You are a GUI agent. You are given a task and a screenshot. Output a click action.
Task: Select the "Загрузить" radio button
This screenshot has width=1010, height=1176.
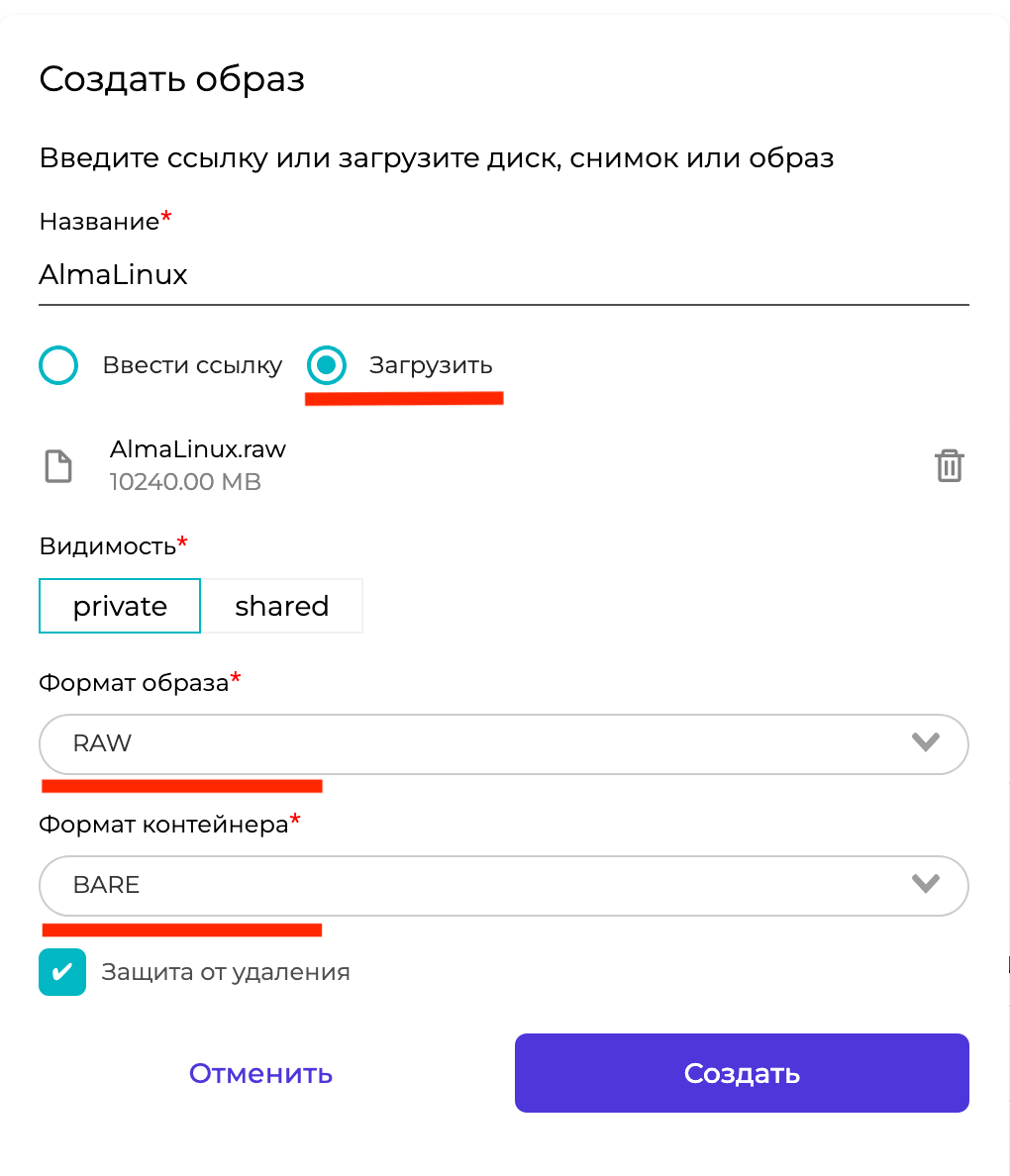(327, 365)
